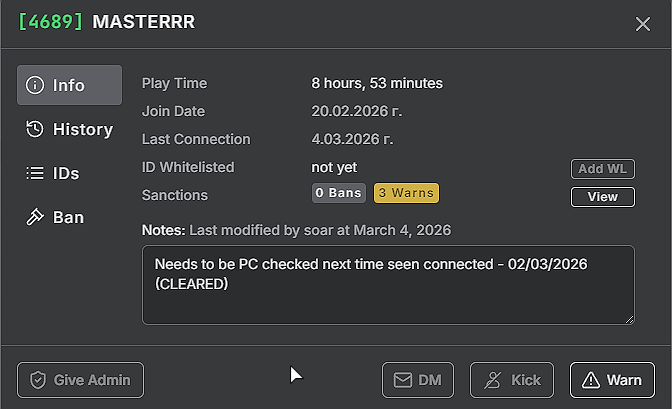The height and width of the screenshot is (409, 672).
Task: Click the warning triangle icon on Warn
Action: tap(591, 380)
